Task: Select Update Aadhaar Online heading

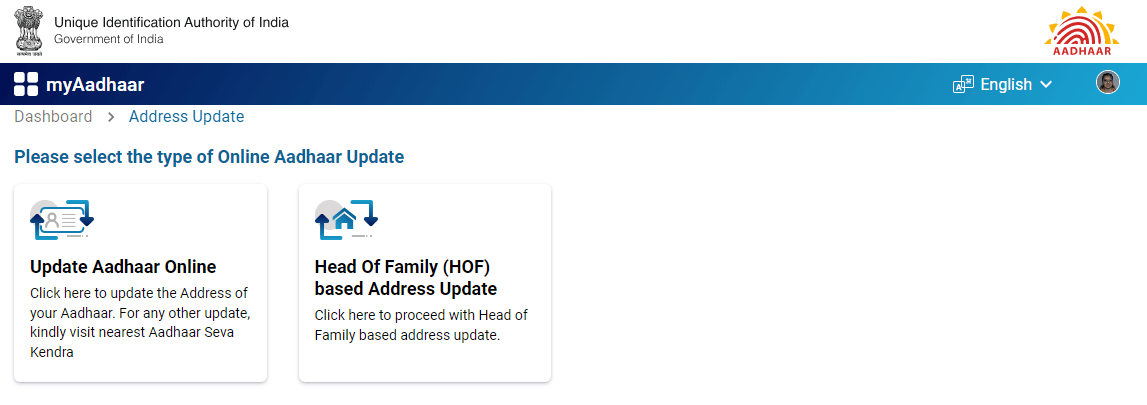Action: [x=123, y=267]
